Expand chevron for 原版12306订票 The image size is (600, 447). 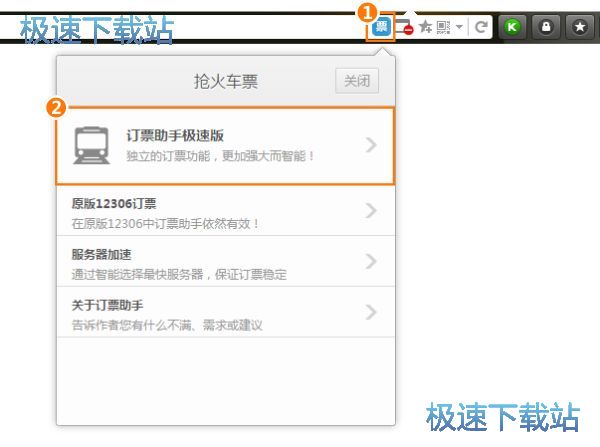click(x=371, y=210)
